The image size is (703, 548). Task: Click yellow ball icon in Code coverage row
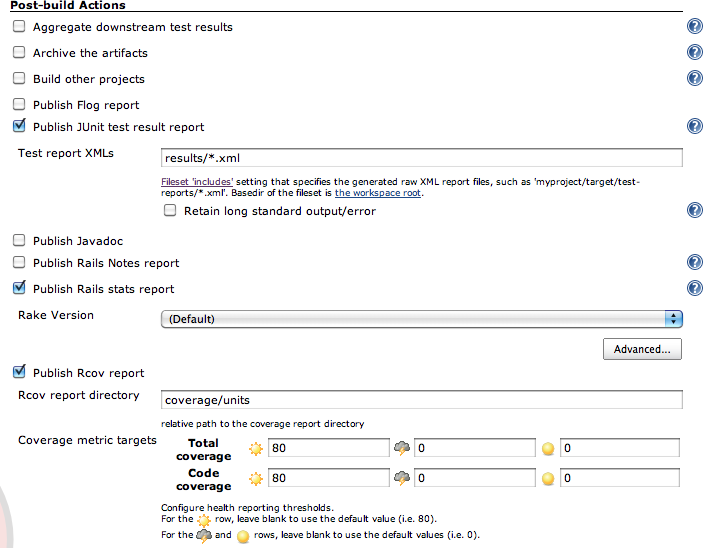548,478
